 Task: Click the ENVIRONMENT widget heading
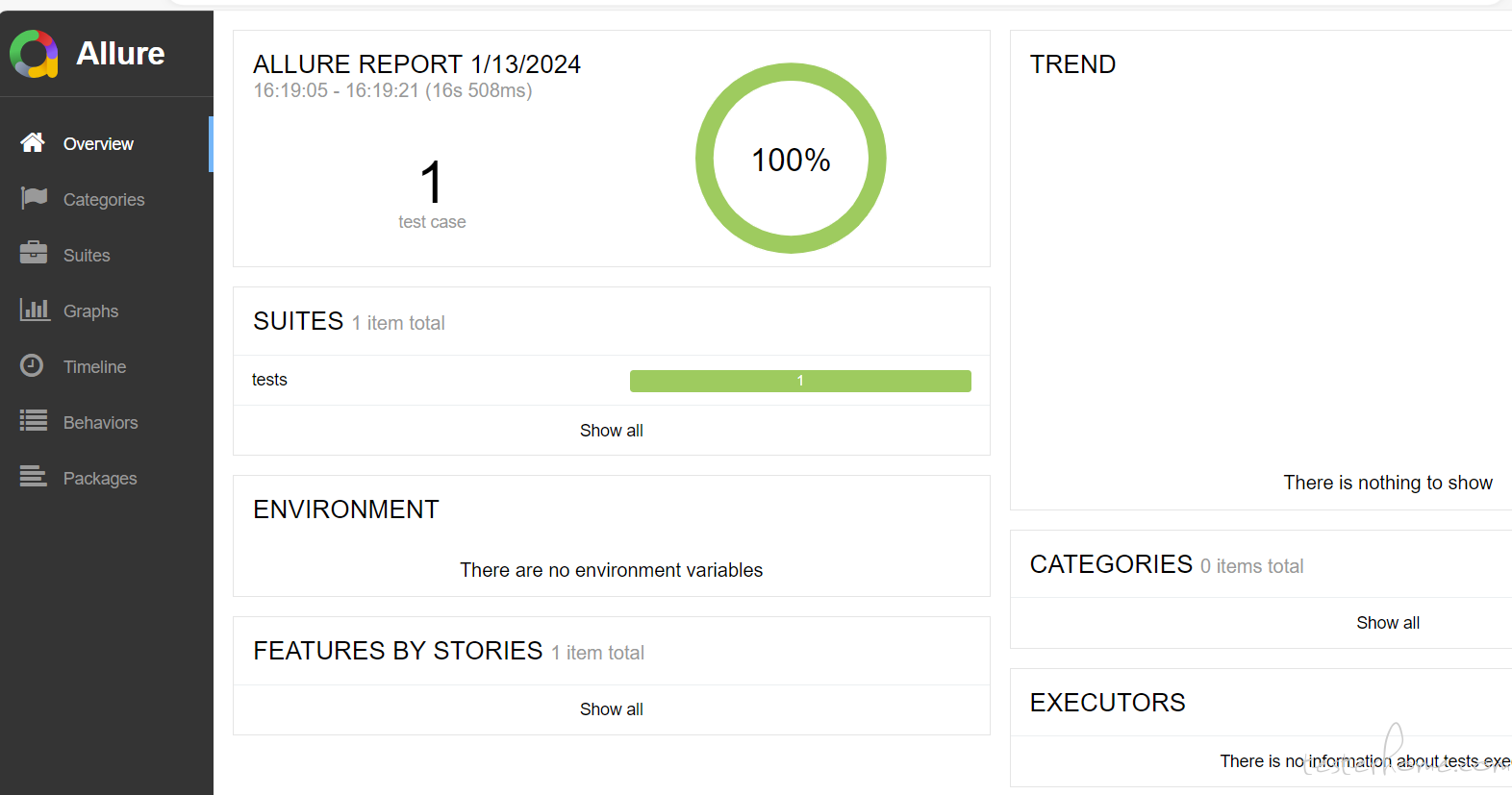346,509
